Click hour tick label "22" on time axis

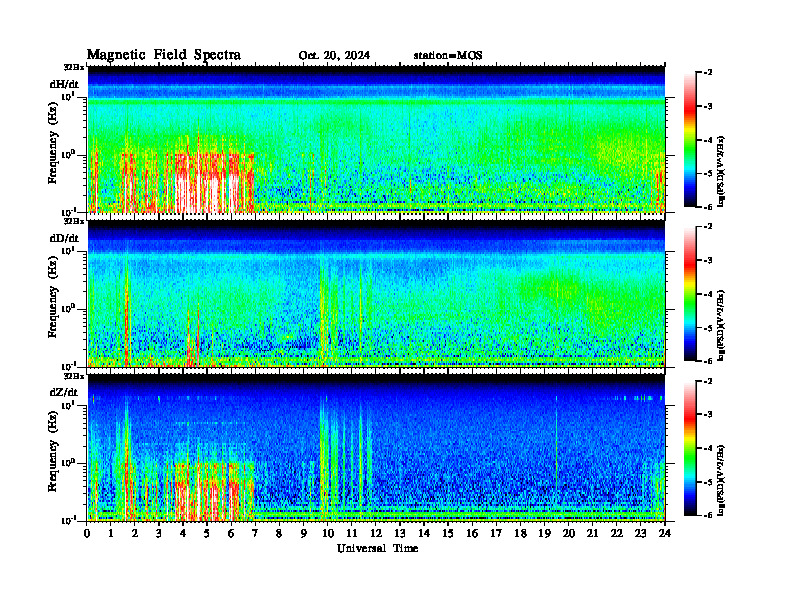click(616, 533)
